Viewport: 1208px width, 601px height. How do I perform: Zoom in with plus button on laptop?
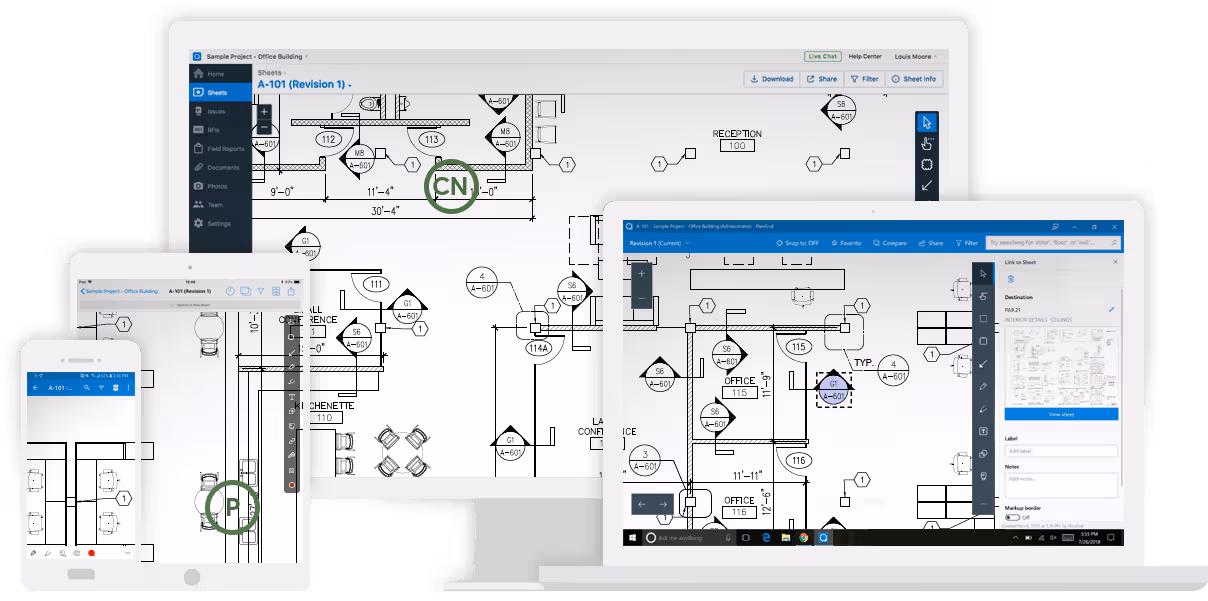(642, 273)
